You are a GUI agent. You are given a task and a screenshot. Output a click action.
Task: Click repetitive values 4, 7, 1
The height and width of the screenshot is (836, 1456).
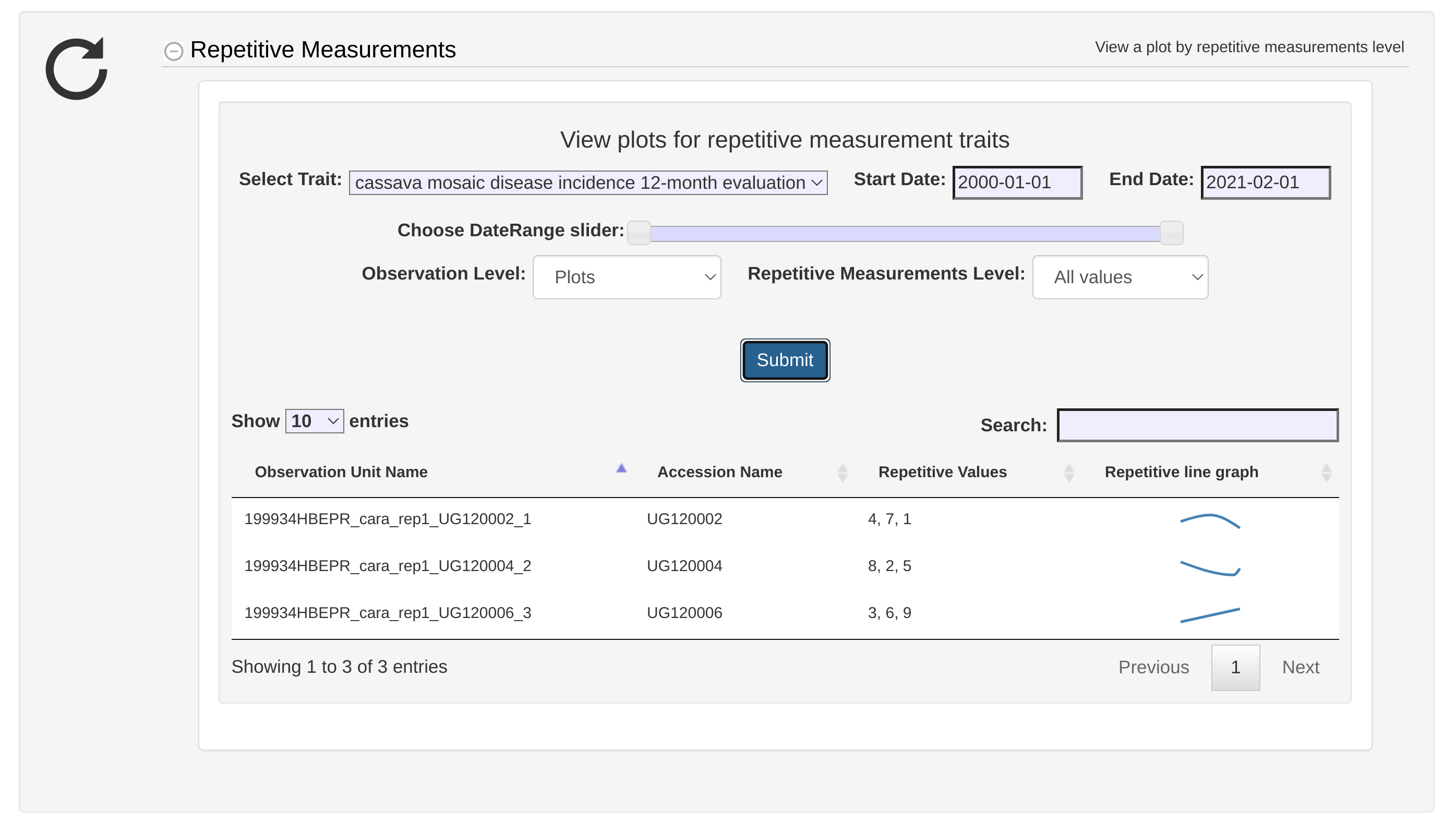[889, 519]
